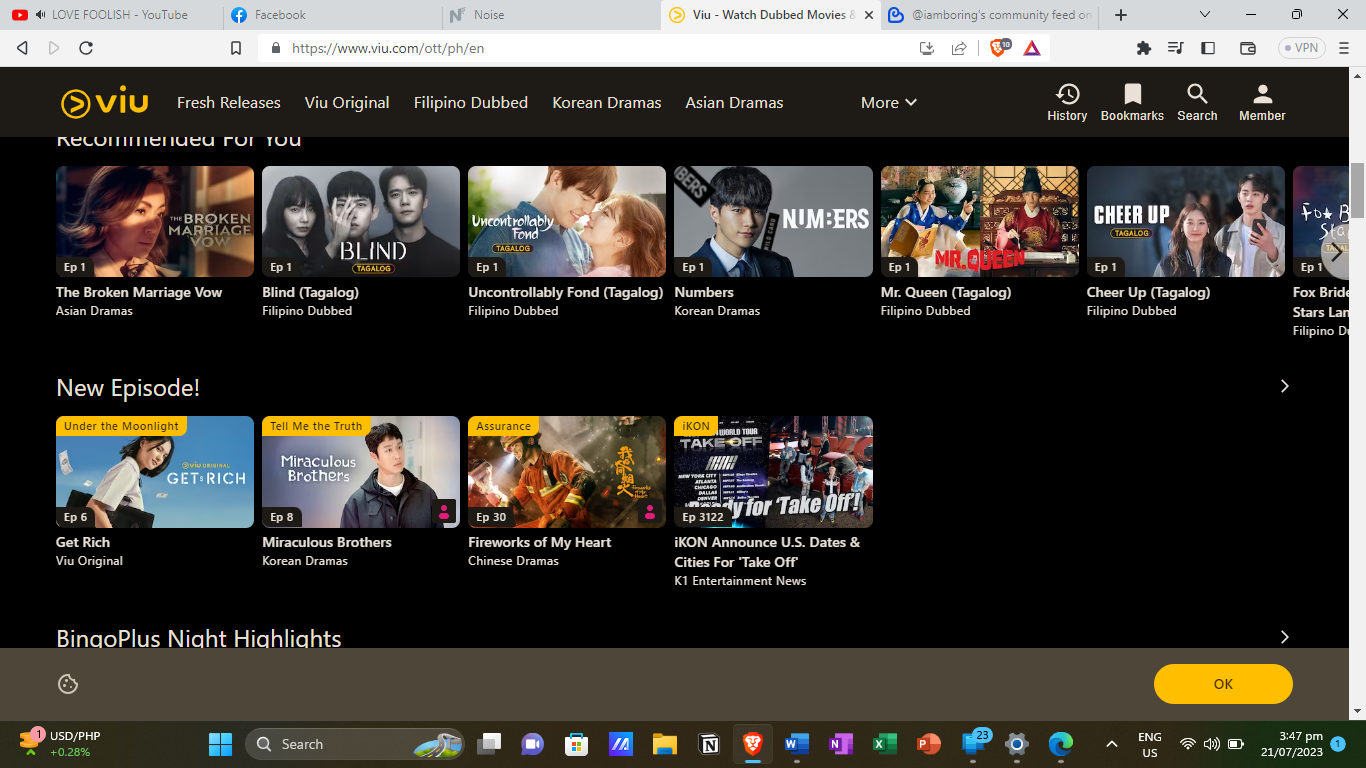Click the cookie settings icon

tap(68, 684)
